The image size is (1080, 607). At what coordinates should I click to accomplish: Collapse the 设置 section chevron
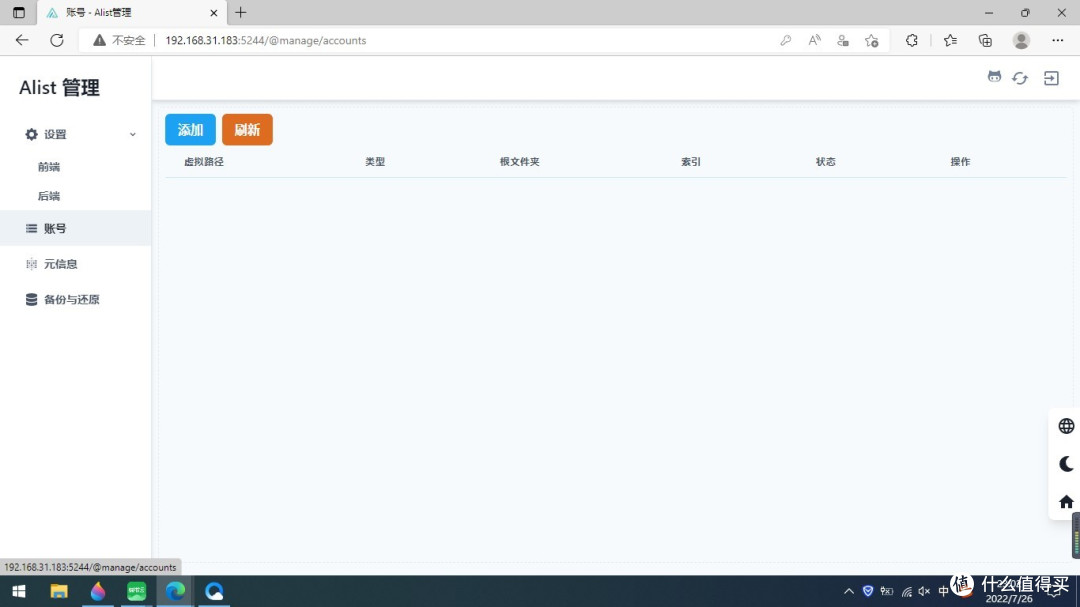click(x=131, y=133)
